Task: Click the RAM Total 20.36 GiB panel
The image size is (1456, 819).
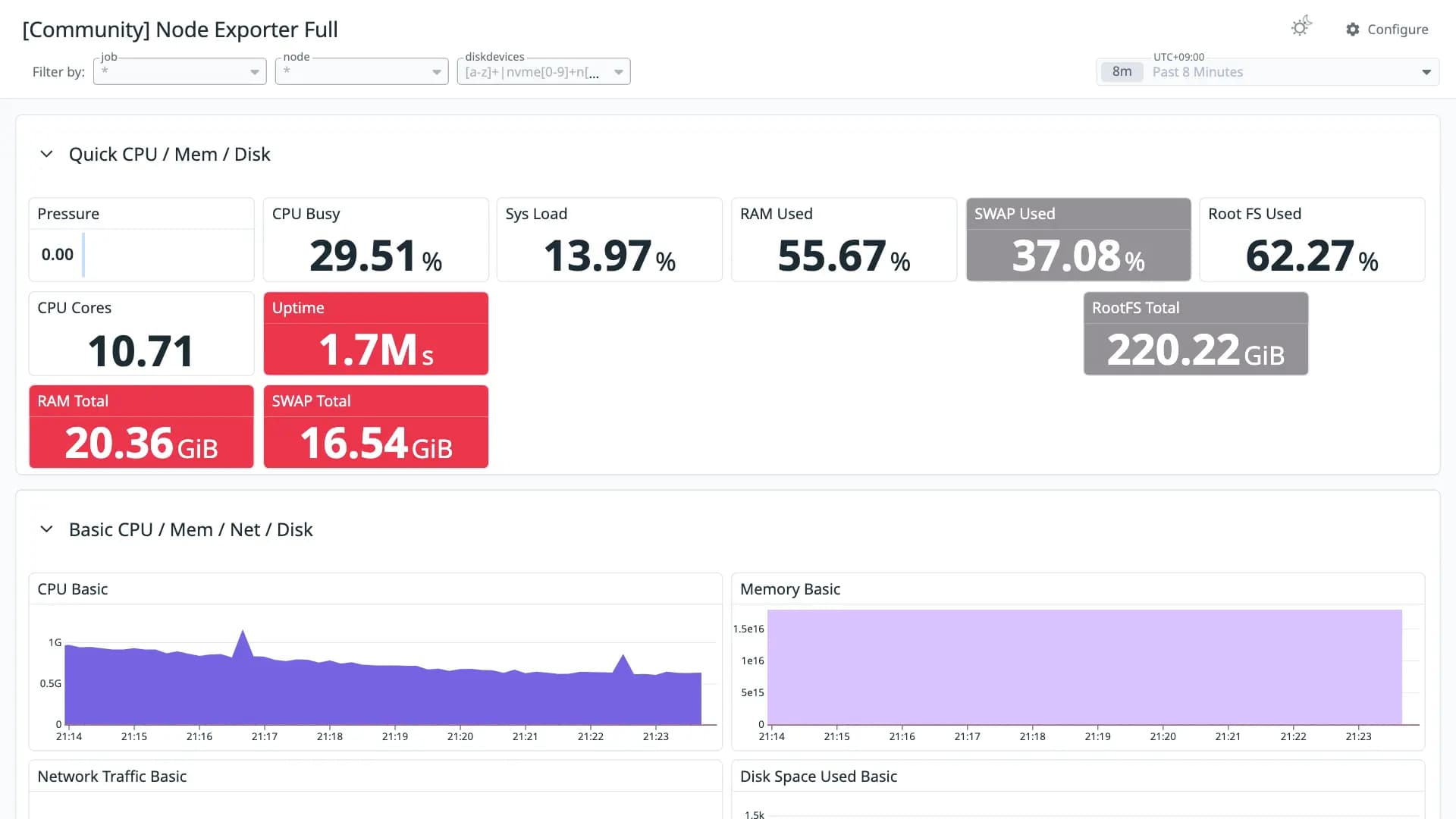Action: [x=141, y=427]
